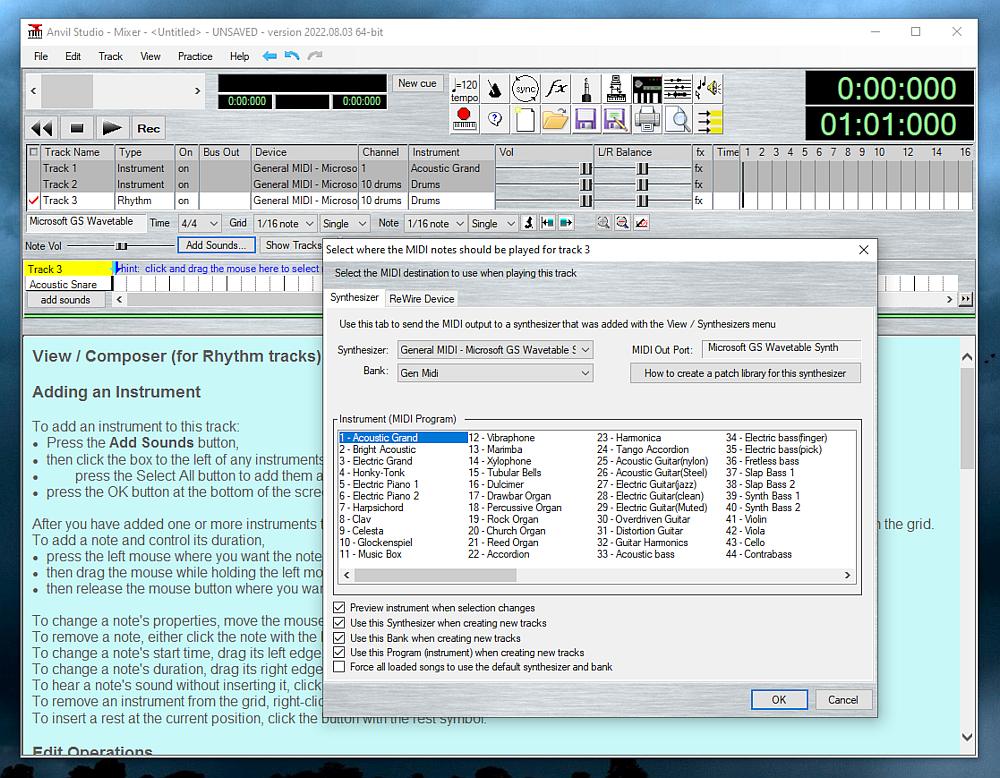Open the Practice menu
Viewport: 1000px width, 778px height.
pos(195,56)
